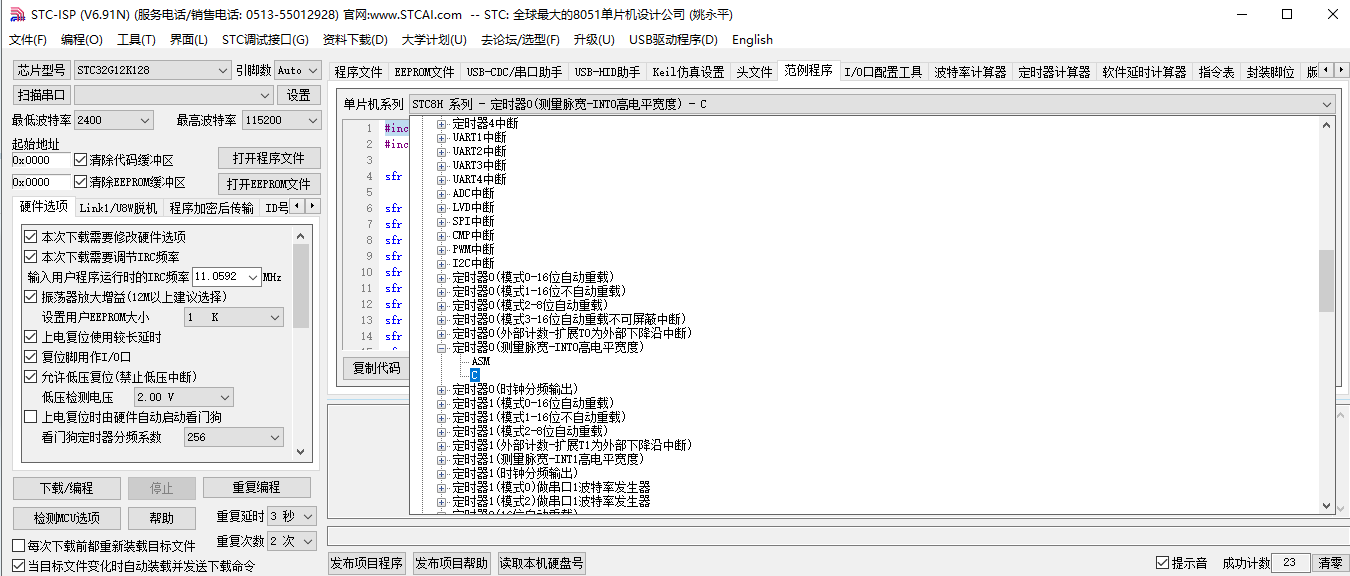1350x576 pixels.
Task: Toggle 本次下载需要修改硬件选项 checkbox
Action: tap(31, 237)
